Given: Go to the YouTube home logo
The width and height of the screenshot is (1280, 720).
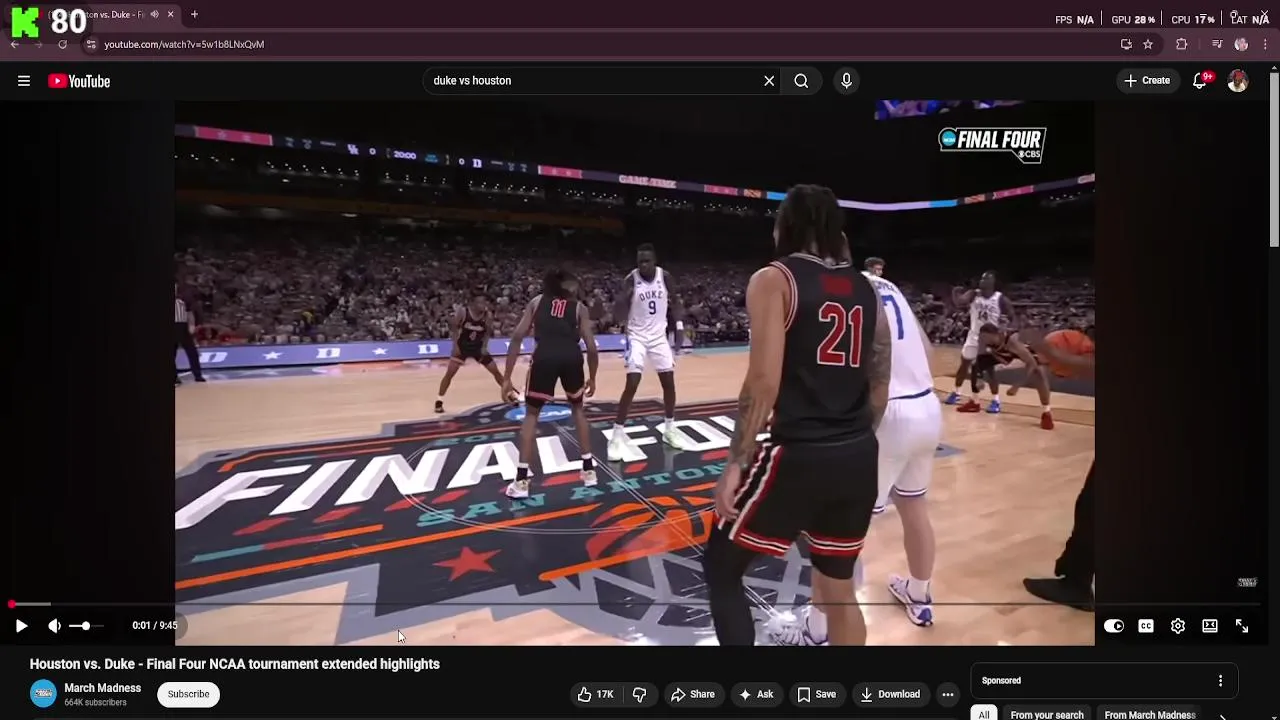Looking at the screenshot, I should (79, 81).
